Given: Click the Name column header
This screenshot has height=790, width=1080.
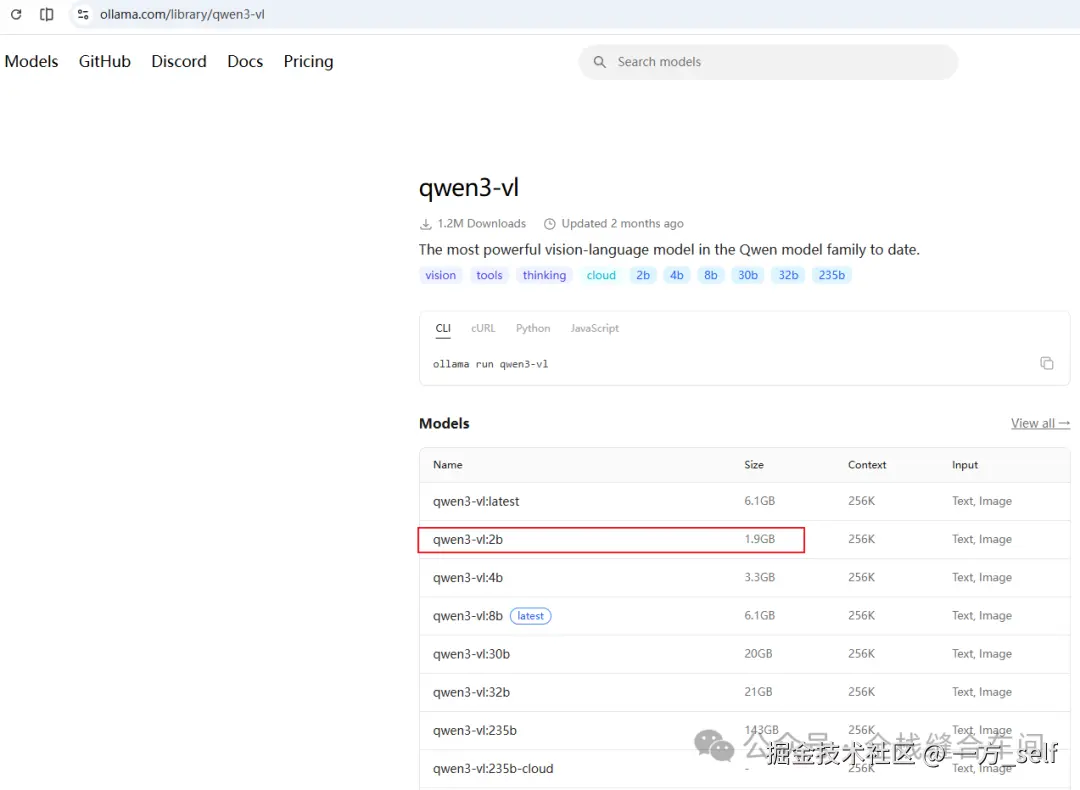Looking at the screenshot, I should [x=448, y=465].
